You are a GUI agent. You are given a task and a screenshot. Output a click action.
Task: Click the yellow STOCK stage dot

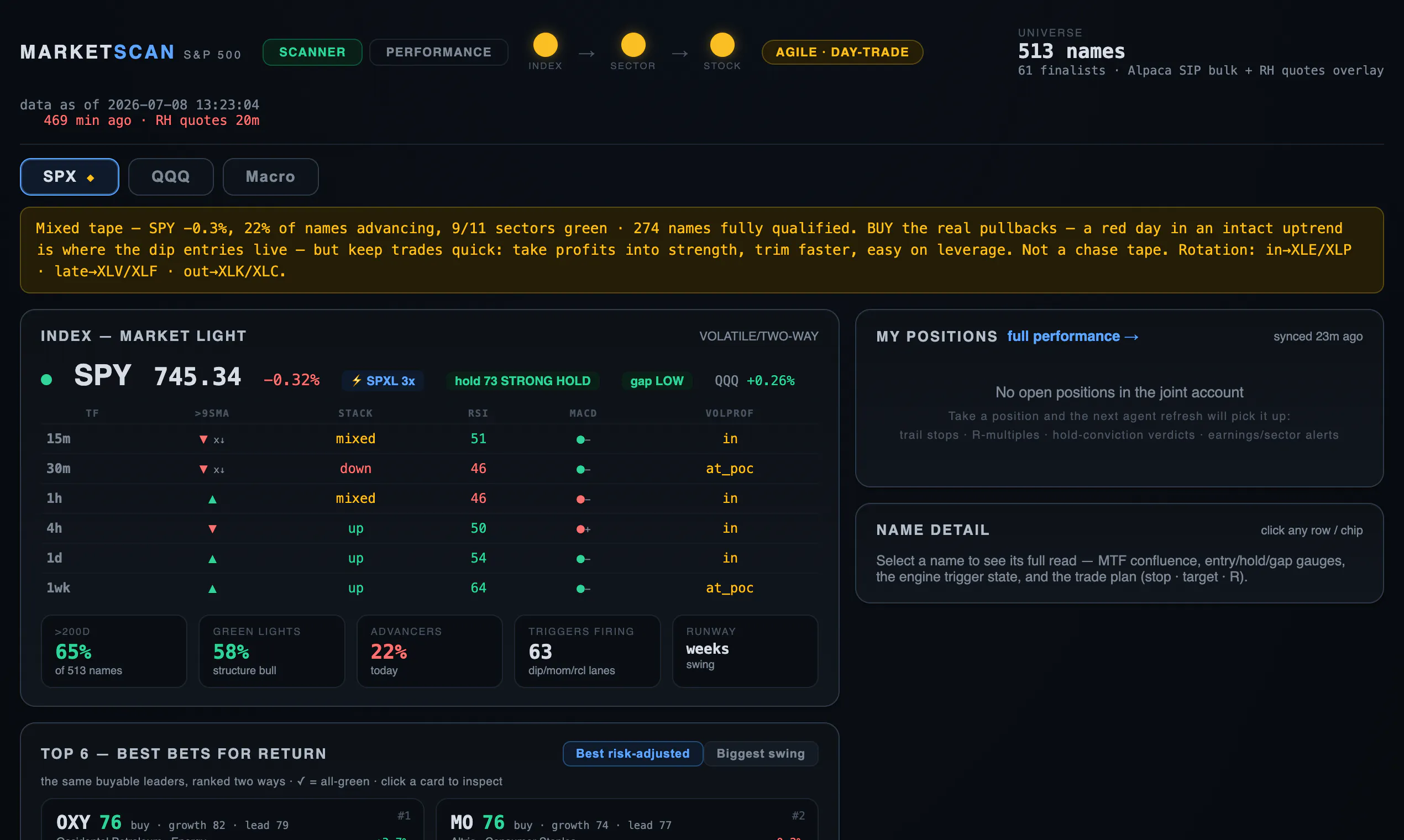[722, 45]
